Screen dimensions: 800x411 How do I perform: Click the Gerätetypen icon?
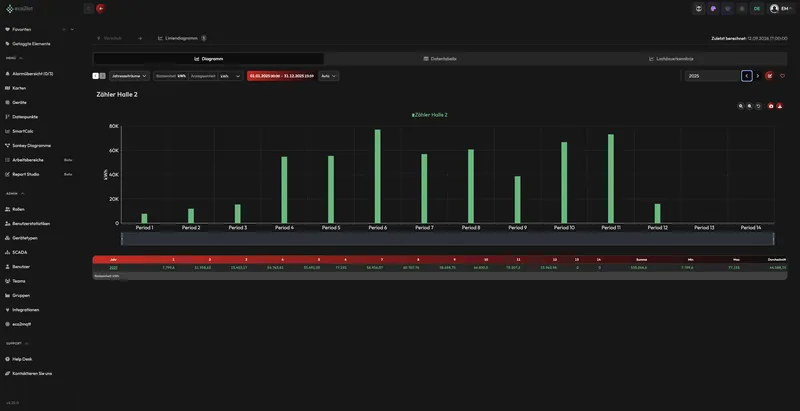[x=8, y=238]
